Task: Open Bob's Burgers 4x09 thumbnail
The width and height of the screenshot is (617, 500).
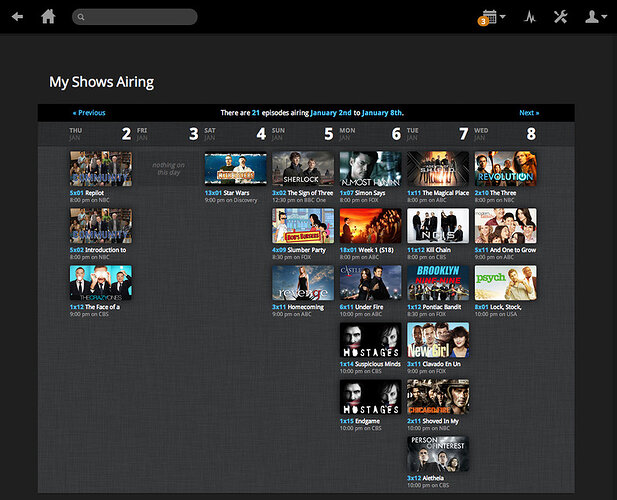Action: point(303,226)
